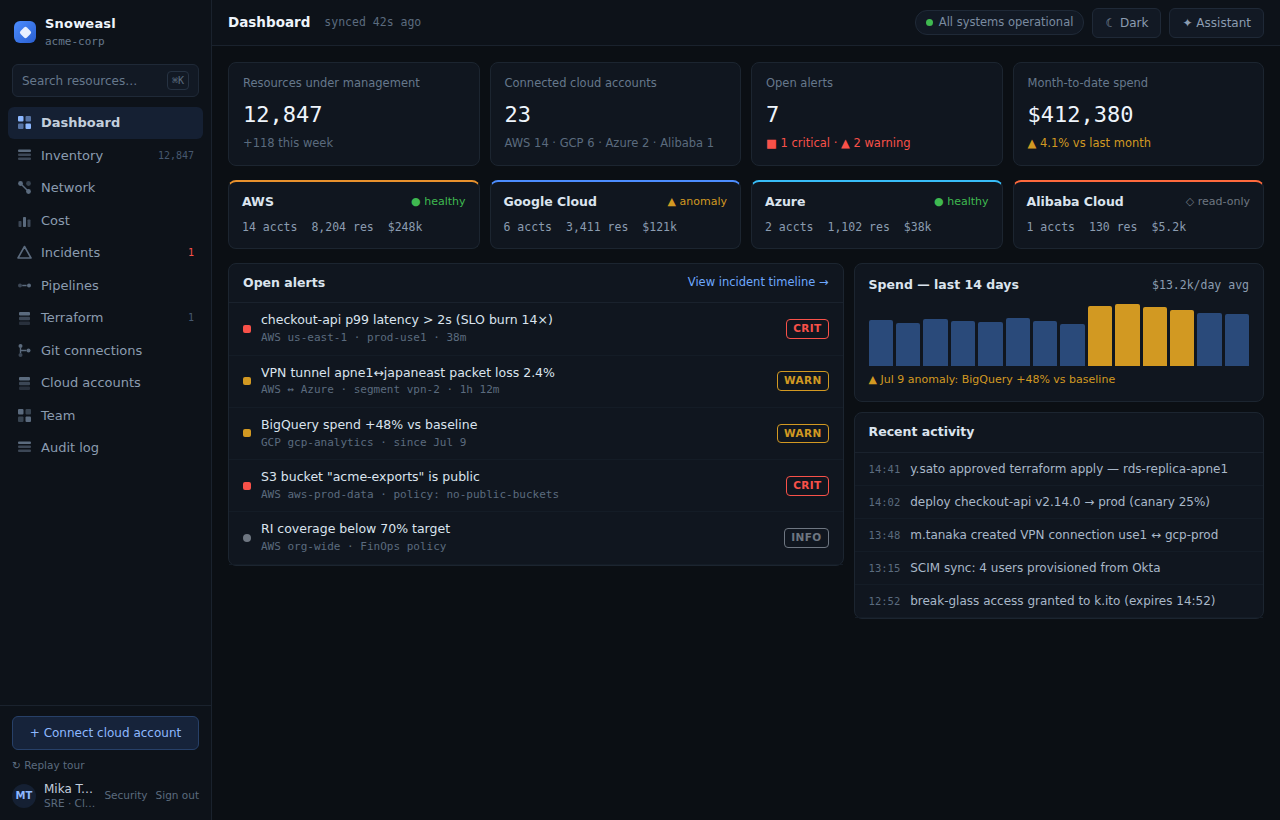
Task: Open the Alibaba Cloud provider card
Action: pyautogui.click(x=1138, y=214)
